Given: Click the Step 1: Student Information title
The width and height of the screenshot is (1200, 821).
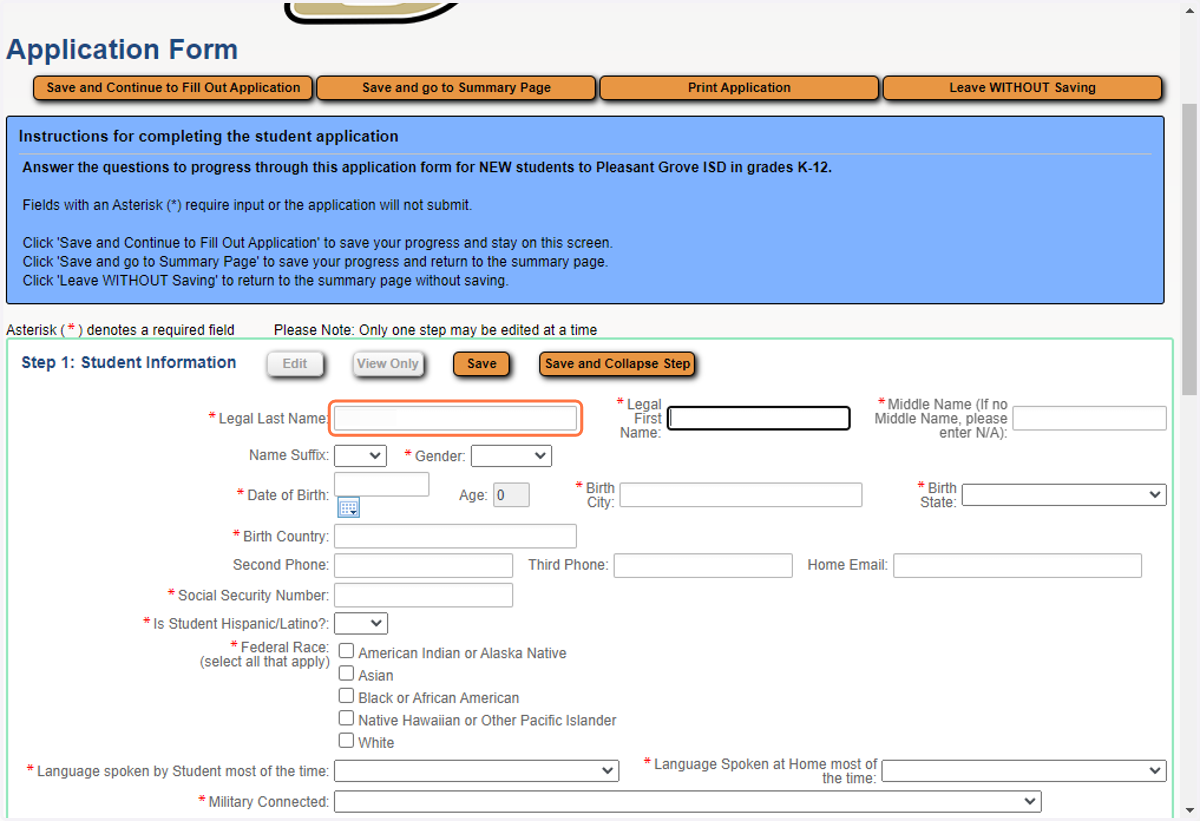Looking at the screenshot, I should [x=129, y=363].
